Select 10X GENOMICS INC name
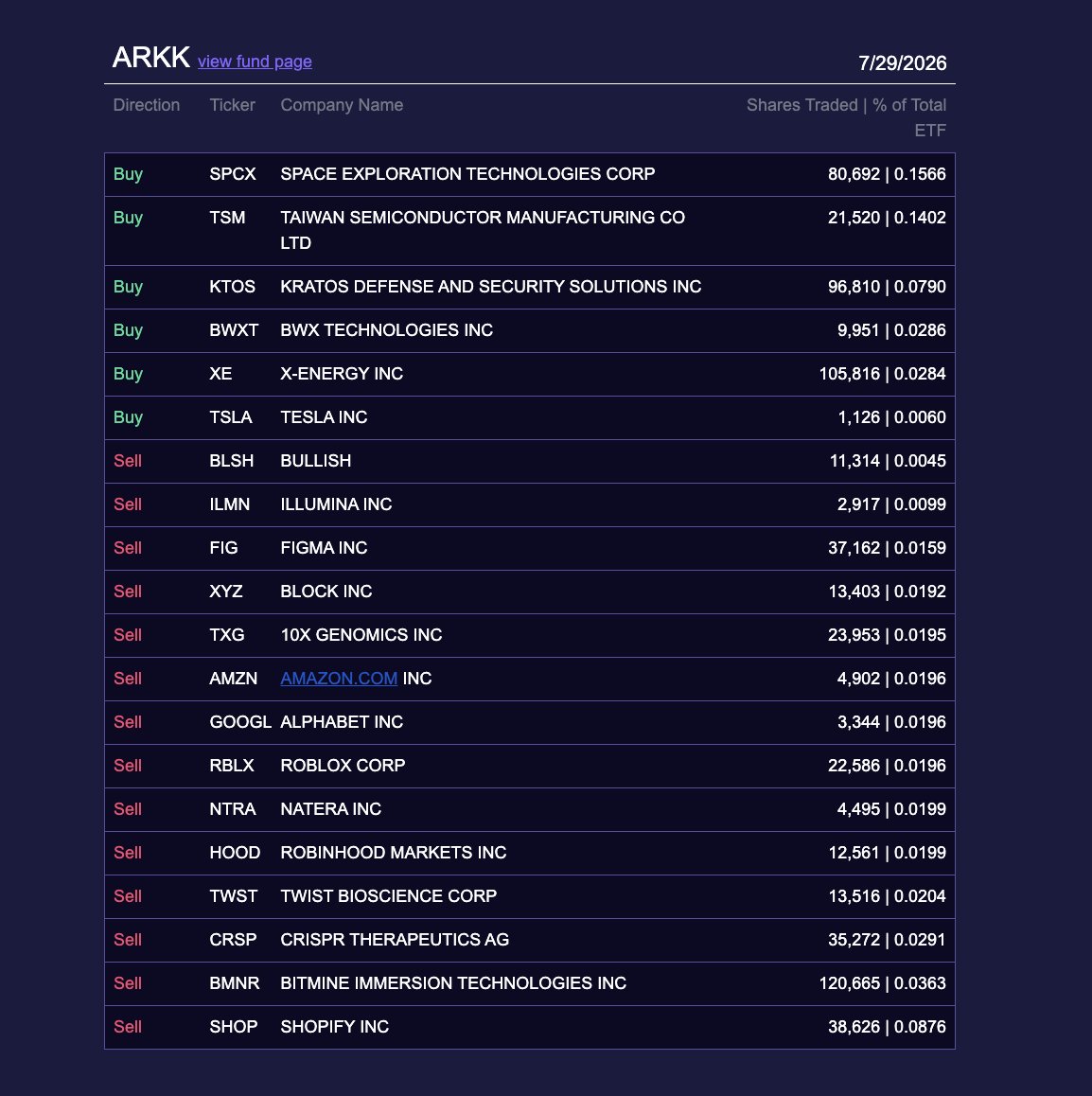The image size is (1092, 1096). (361, 635)
